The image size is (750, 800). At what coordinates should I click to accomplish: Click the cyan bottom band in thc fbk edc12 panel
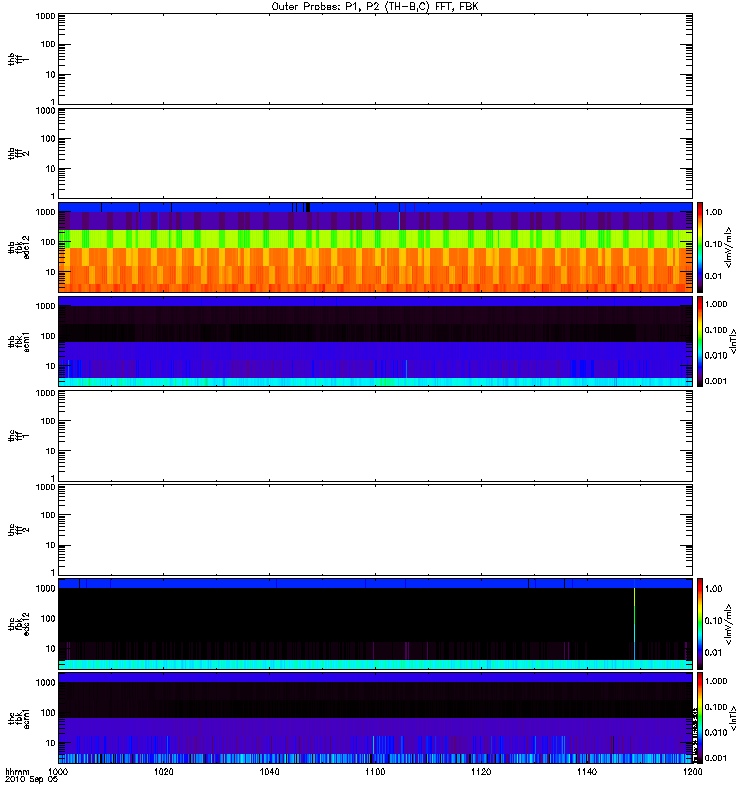tap(376, 664)
